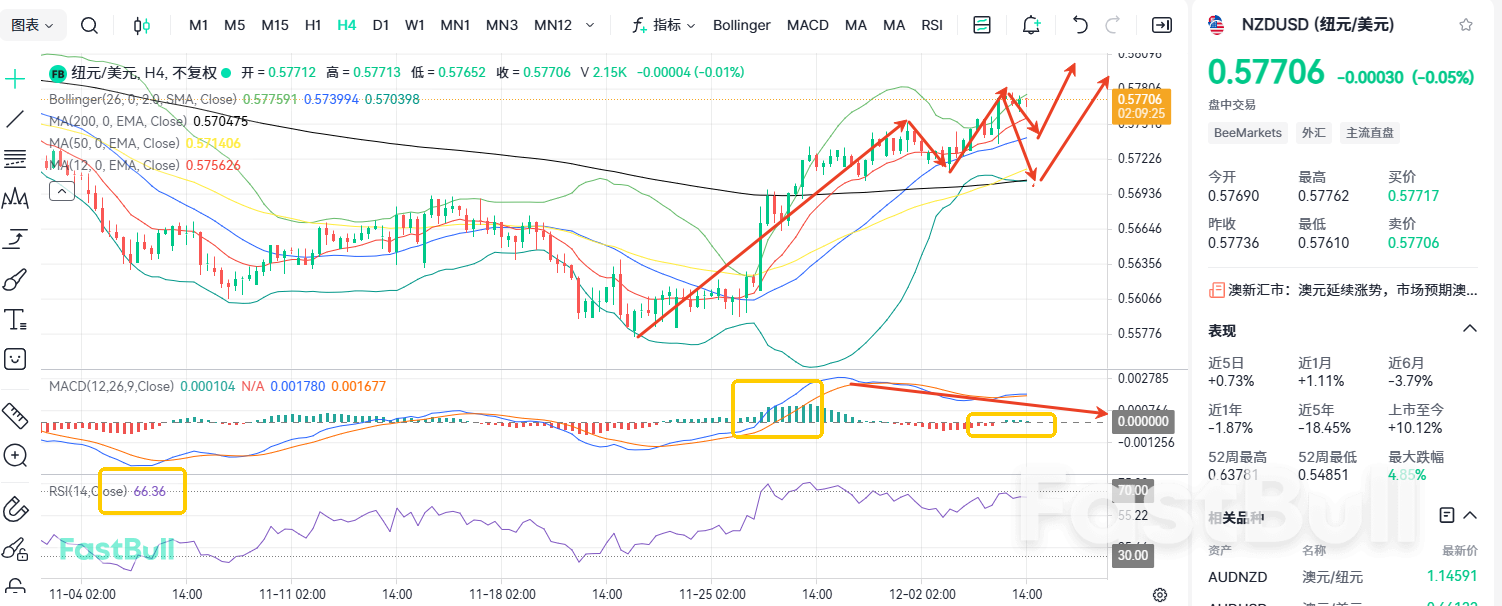Screen dimensions: 1502x606
Task: Open the 图表 chart type dropdown
Action: click(33, 24)
